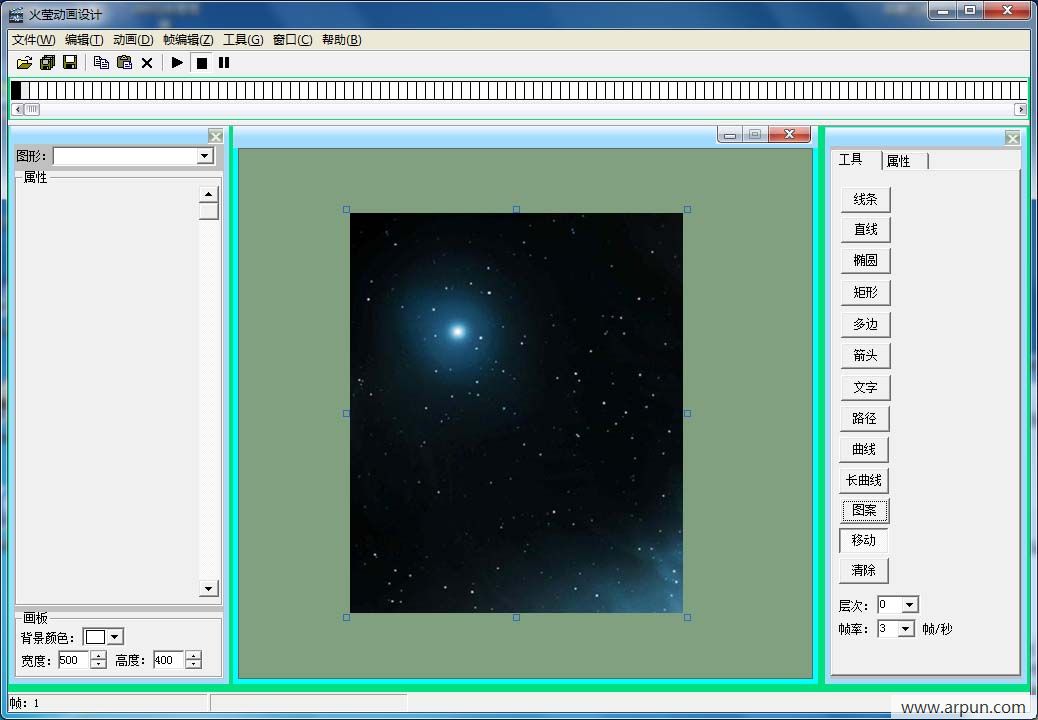
Task: Toggle the 移动 (Move) tool button
Action: click(x=864, y=541)
